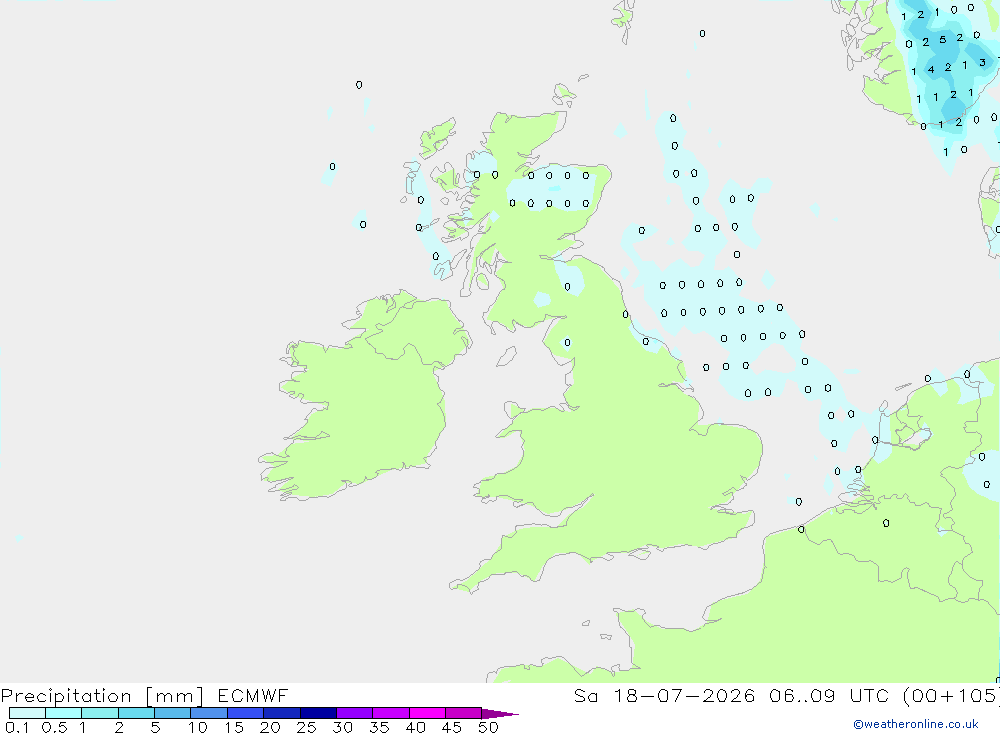Click the 10–15 mm legend color swatch

click(209, 713)
